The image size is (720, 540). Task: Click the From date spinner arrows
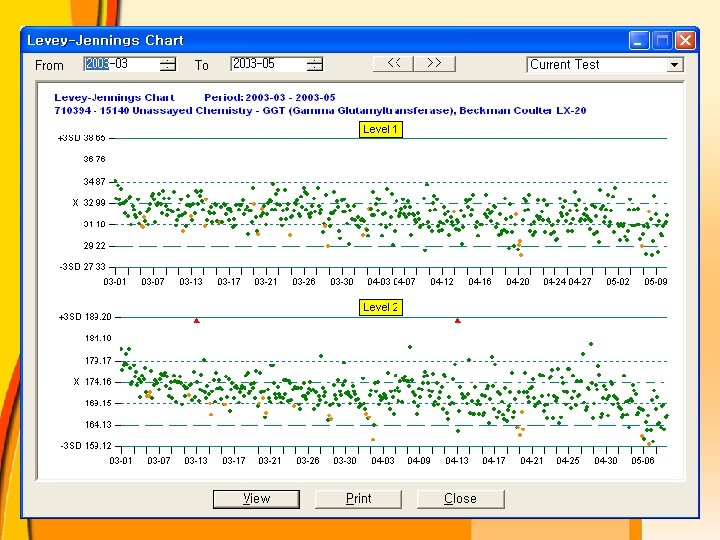coord(168,64)
